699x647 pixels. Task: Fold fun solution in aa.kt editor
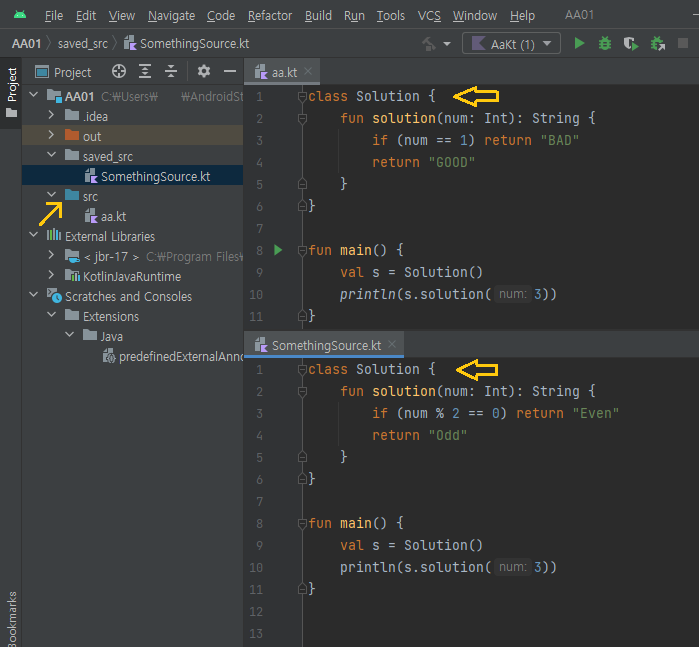click(302, 119)
